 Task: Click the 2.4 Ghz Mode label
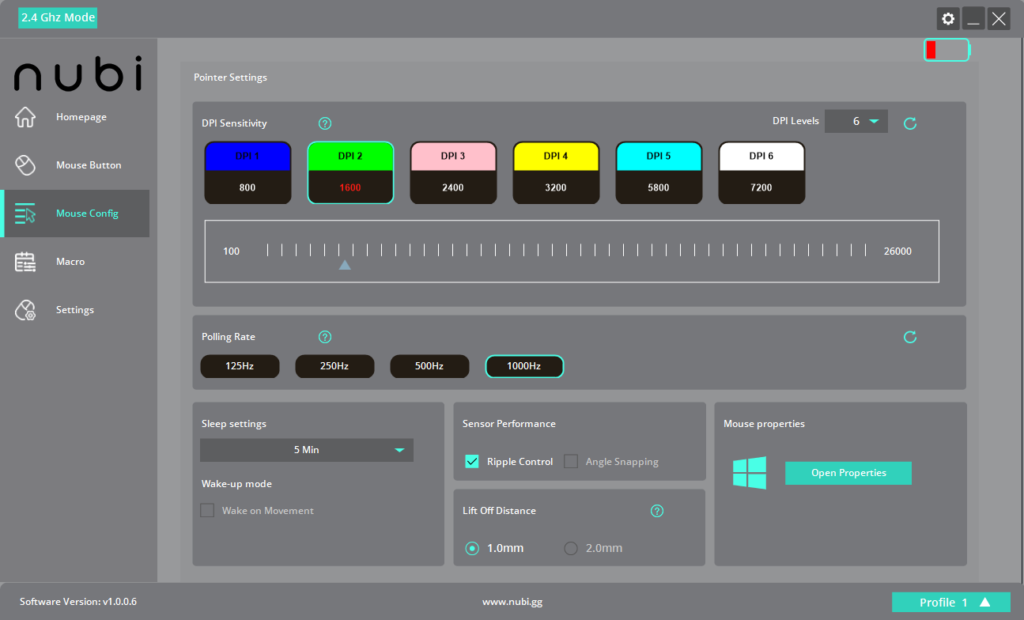pyautogui.click(x=57, y=18)
